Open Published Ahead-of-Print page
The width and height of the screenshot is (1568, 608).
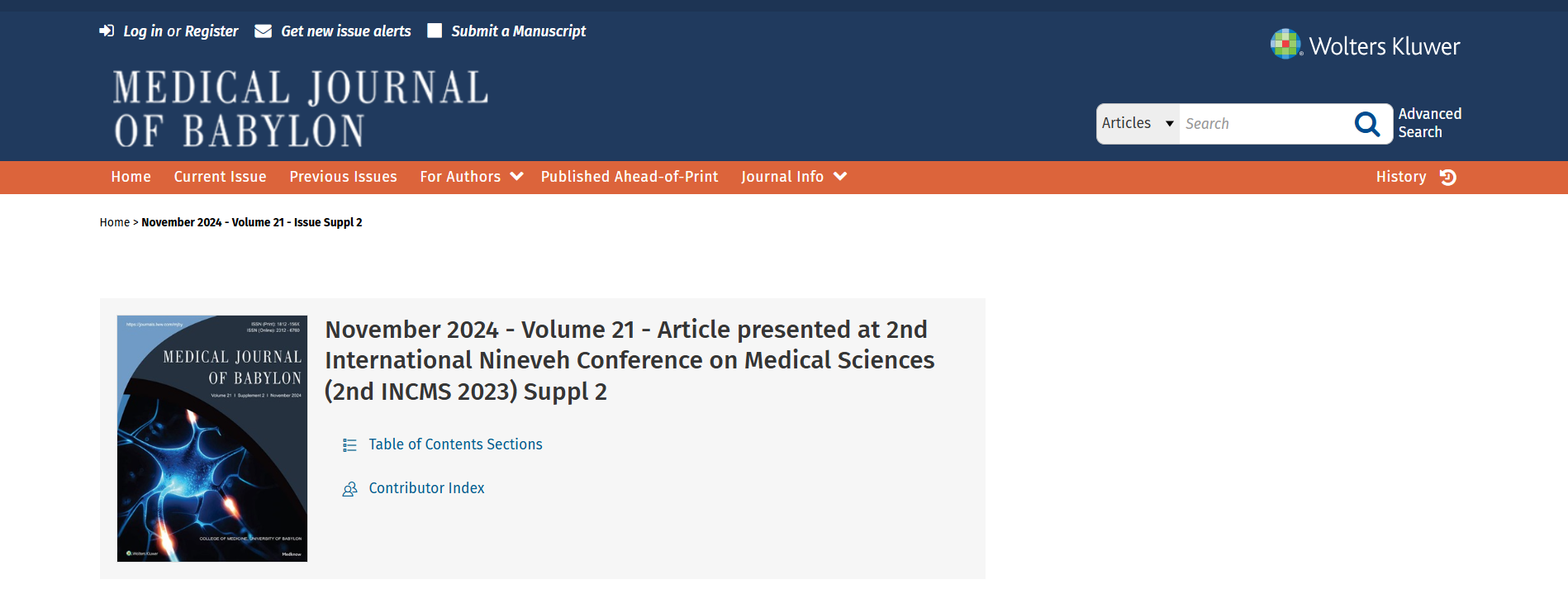coord(630,177)
